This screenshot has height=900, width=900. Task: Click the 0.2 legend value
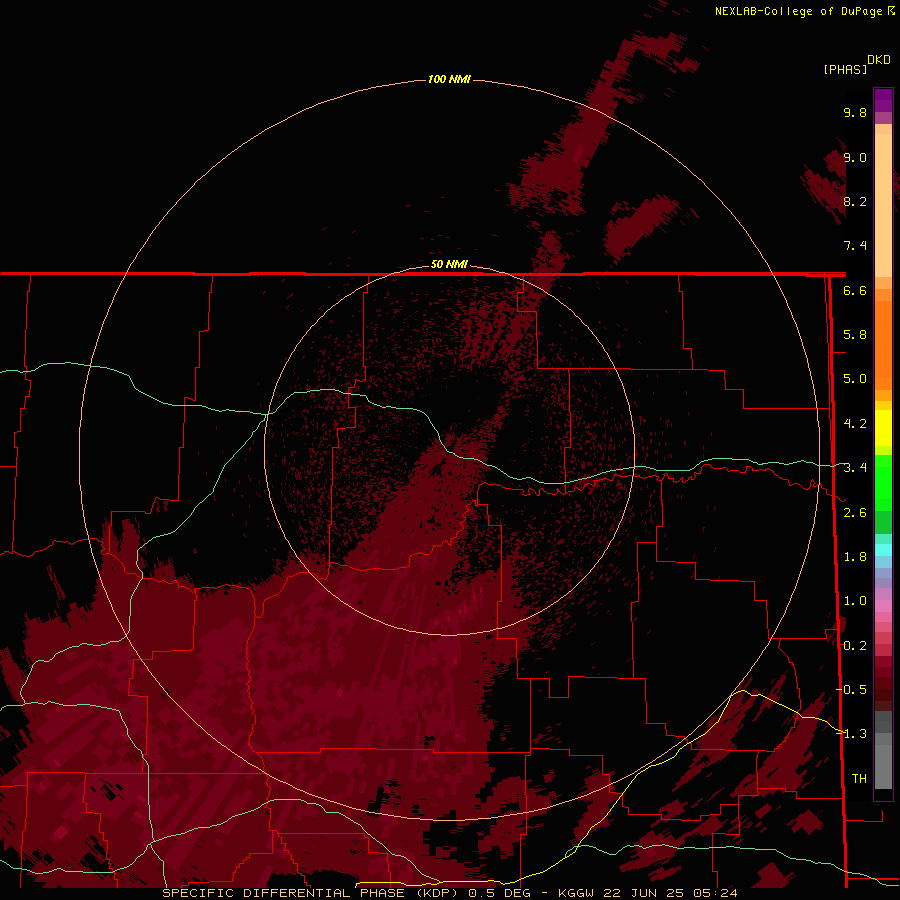click(x=855, y=646)
